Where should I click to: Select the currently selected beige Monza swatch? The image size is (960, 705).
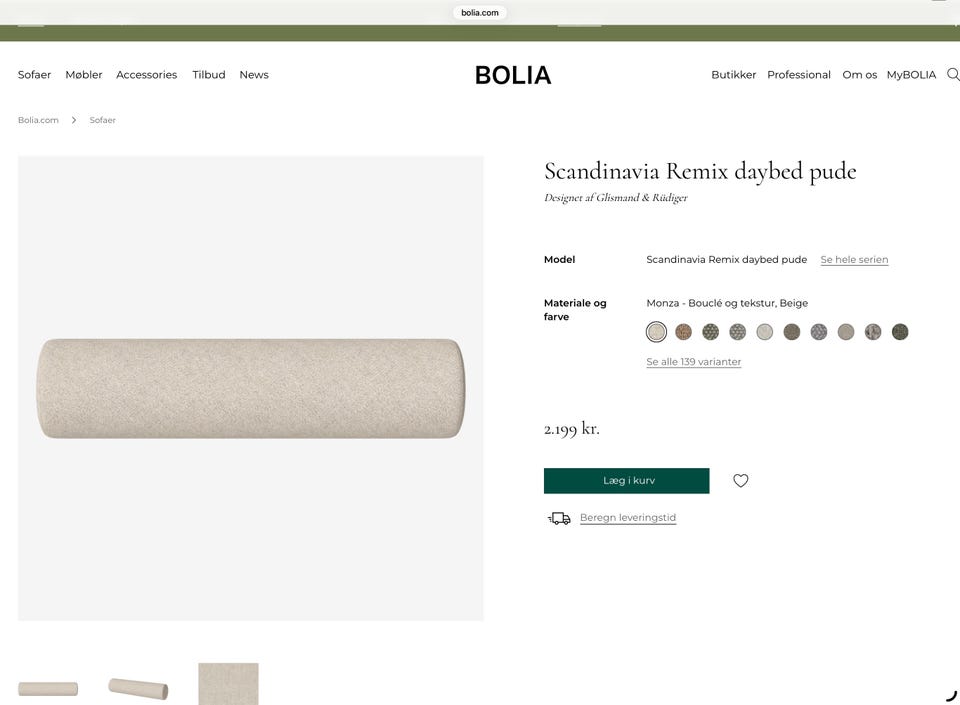click(656, 332)
